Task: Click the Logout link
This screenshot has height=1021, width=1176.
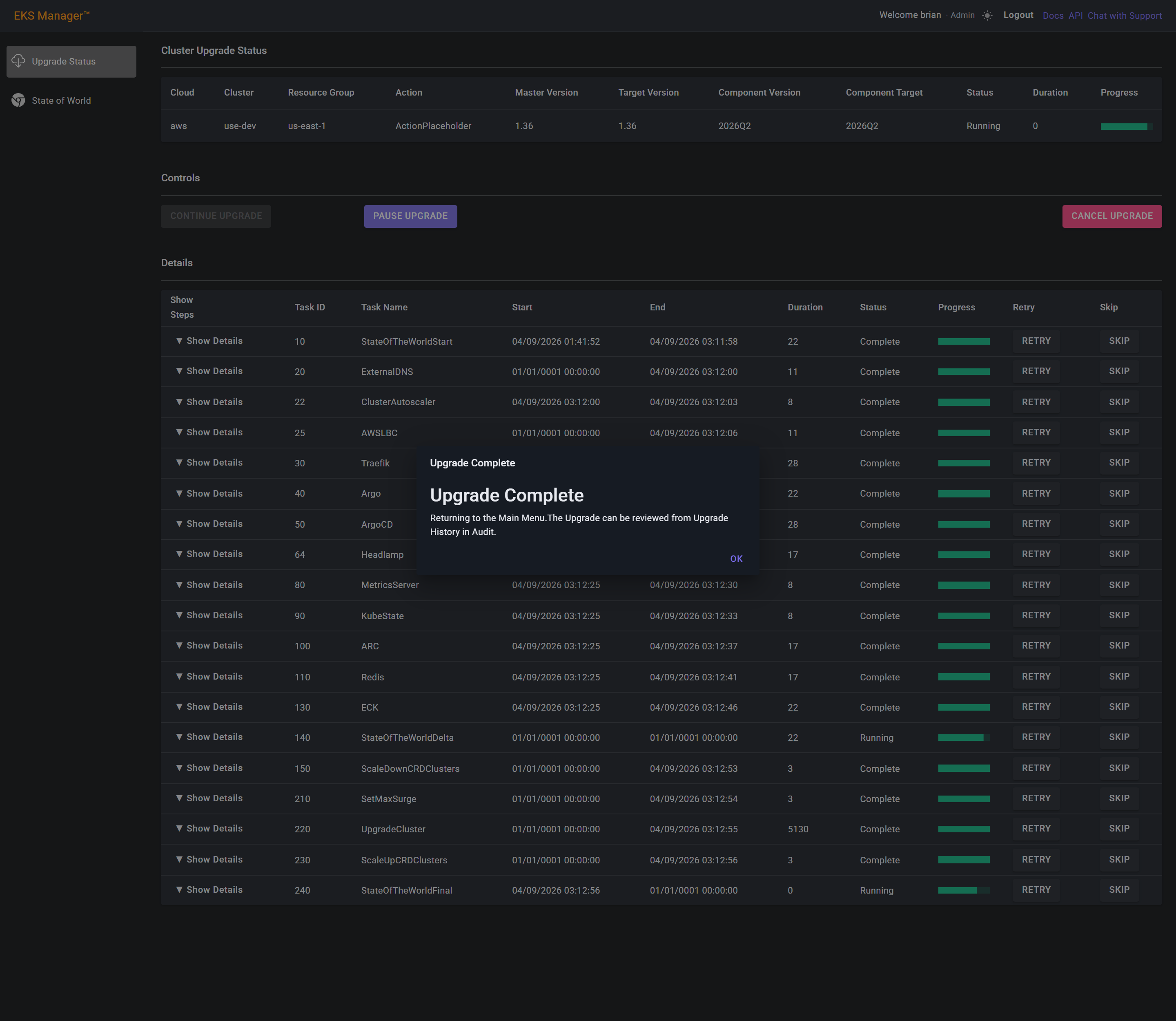Action: [1018, 16]
